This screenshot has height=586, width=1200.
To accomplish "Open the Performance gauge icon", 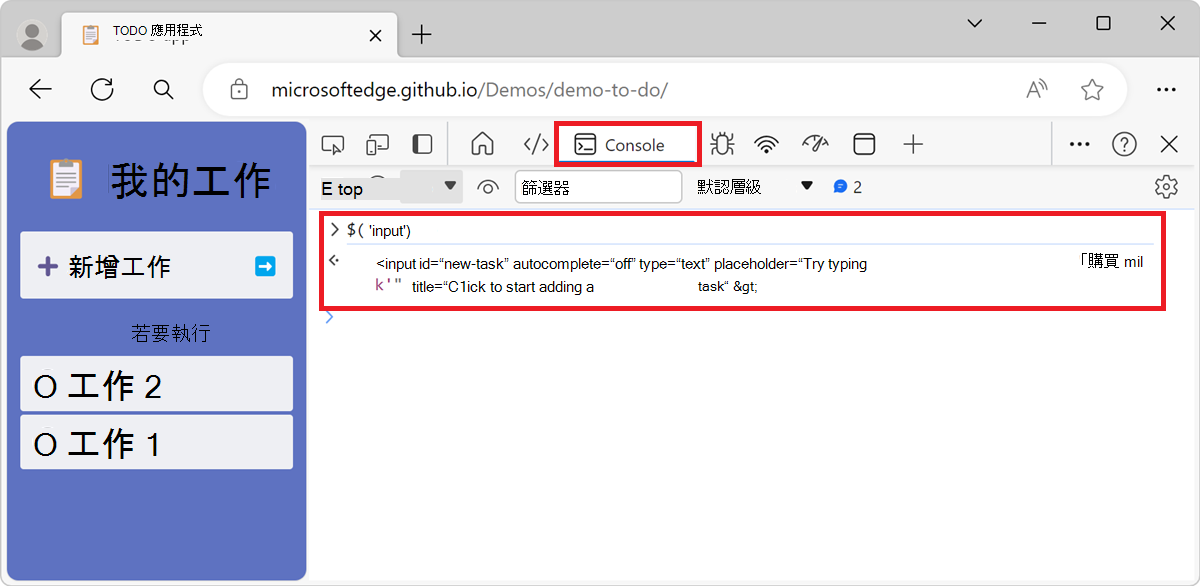I will pyautogui.click(x=815, y=143).
